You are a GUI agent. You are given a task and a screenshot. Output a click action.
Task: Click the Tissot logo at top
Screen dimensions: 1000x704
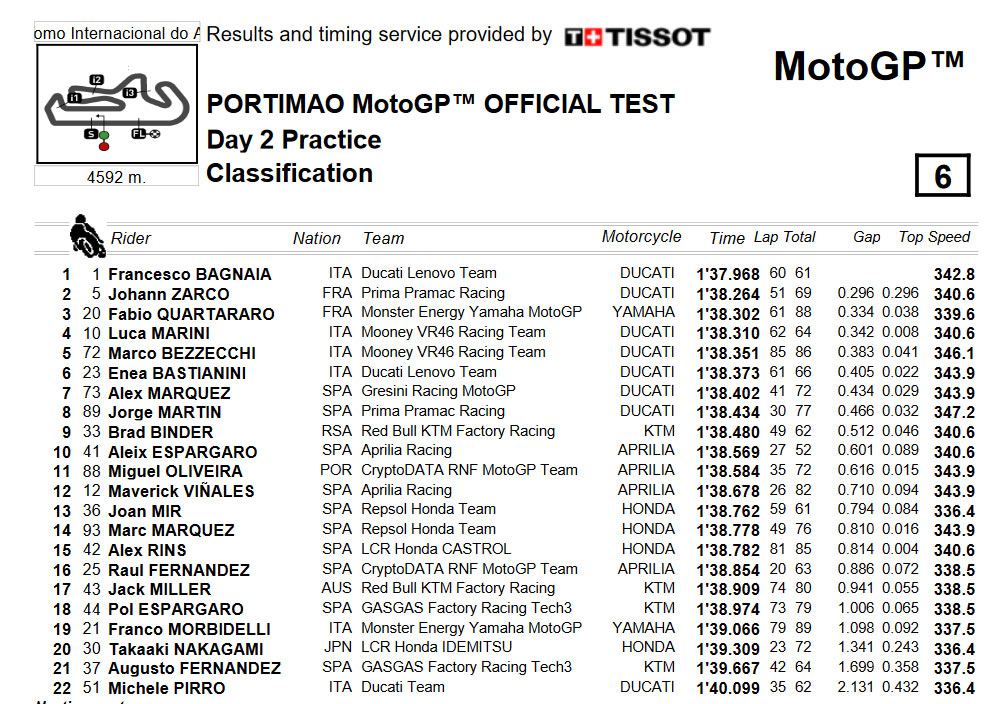[x=637, y=37]
